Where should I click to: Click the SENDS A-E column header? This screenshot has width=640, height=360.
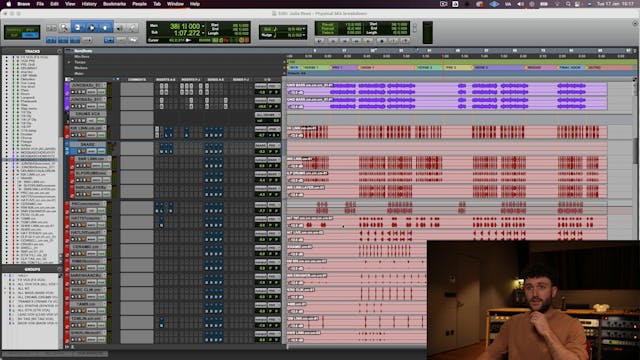point(216,80)
